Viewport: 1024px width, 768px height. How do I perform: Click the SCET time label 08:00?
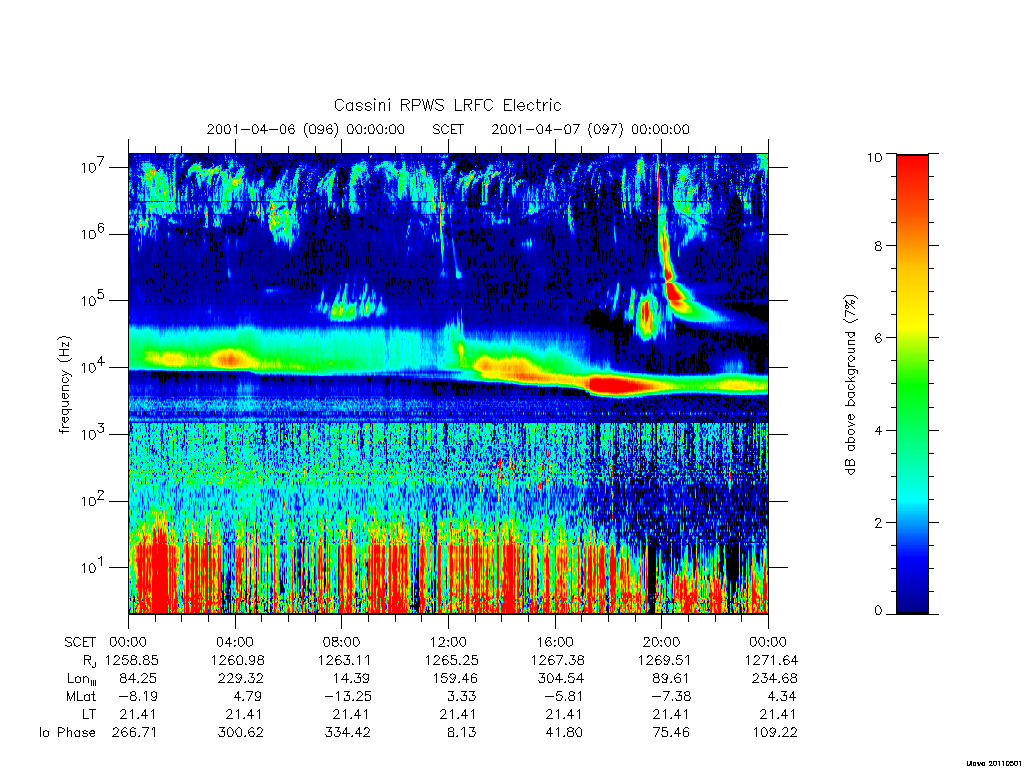[342, 642]
